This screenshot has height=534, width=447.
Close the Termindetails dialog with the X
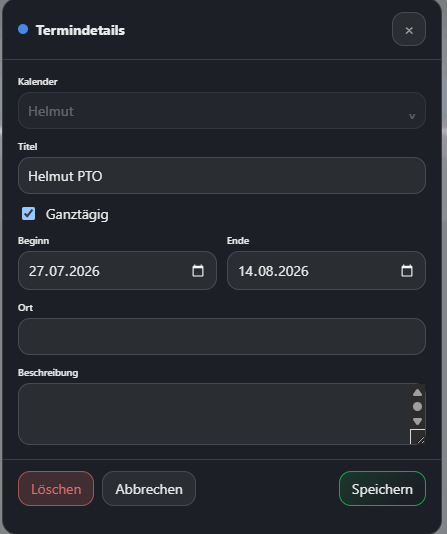[409, 29]
